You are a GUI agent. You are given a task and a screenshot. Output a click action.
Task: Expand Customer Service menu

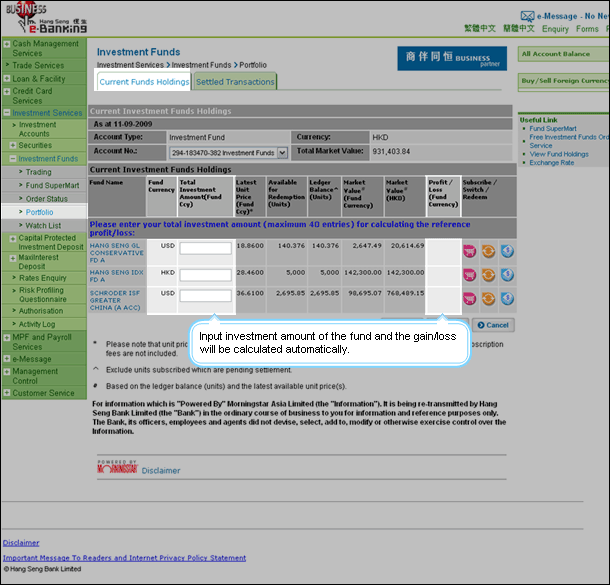coord(7,393)
